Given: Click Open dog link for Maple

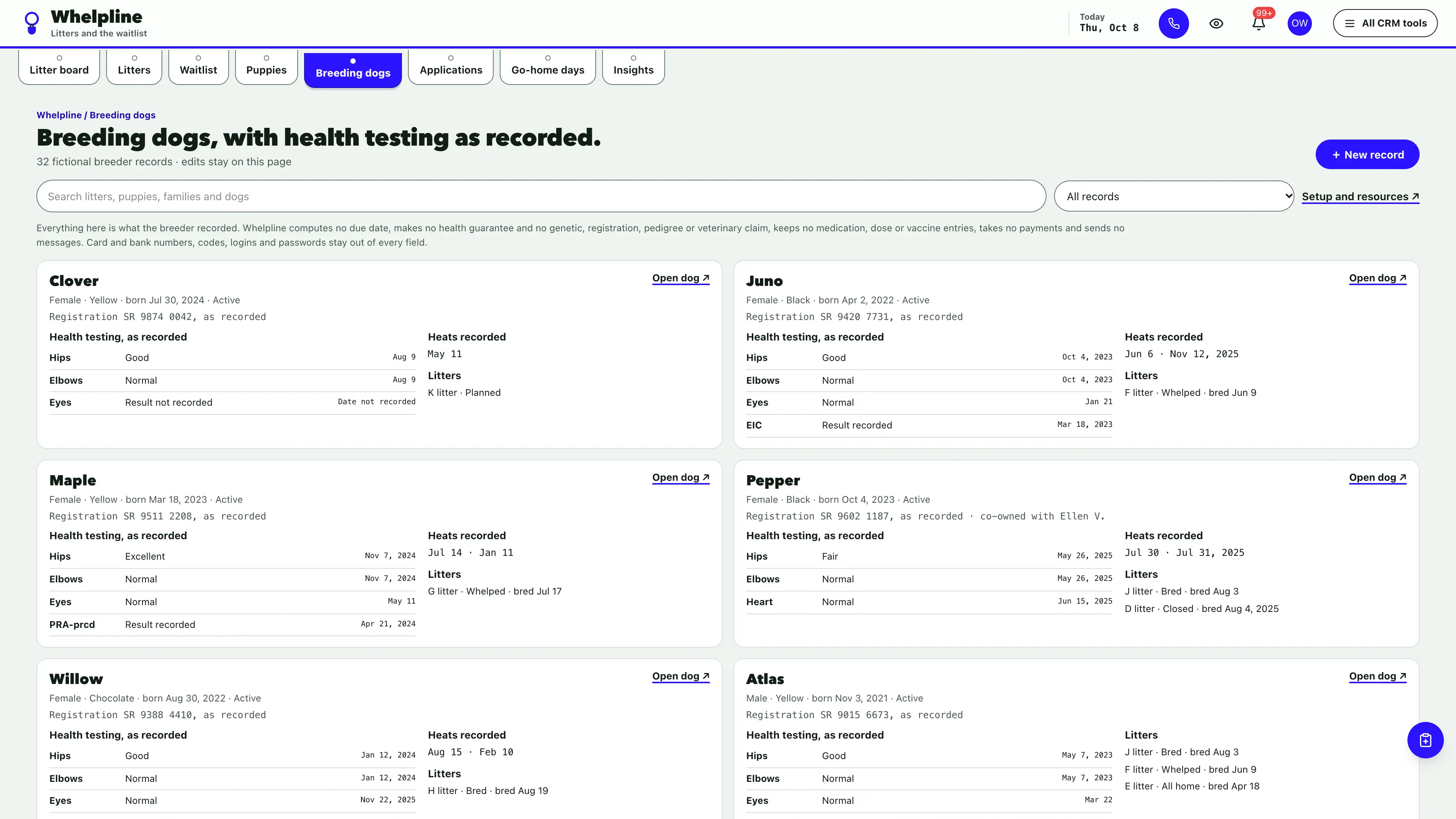Looking at the screenshot, I should click(681, 478).
